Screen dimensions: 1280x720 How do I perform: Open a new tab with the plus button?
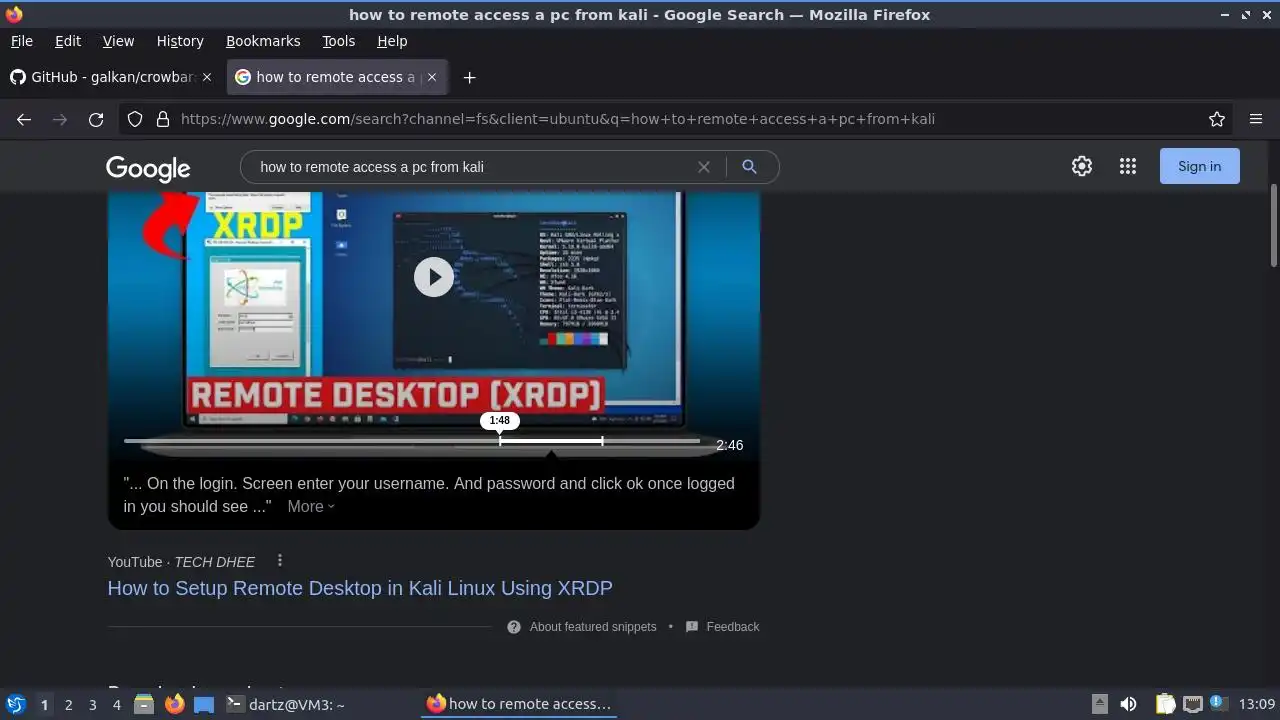[x=469, y=77]
